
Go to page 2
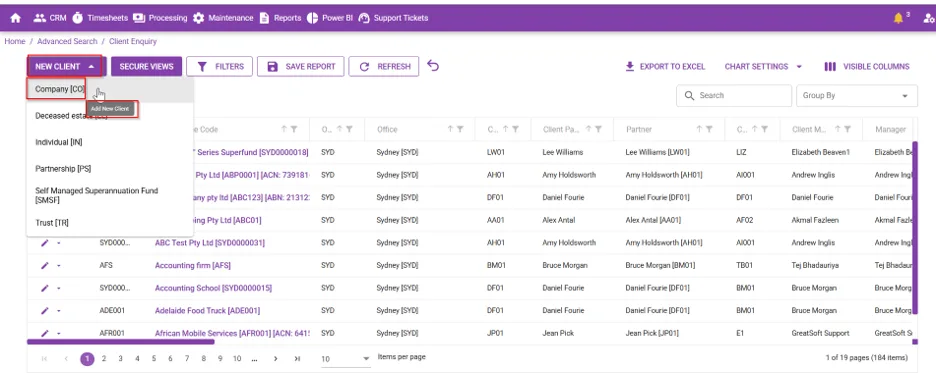pos(104,359)
